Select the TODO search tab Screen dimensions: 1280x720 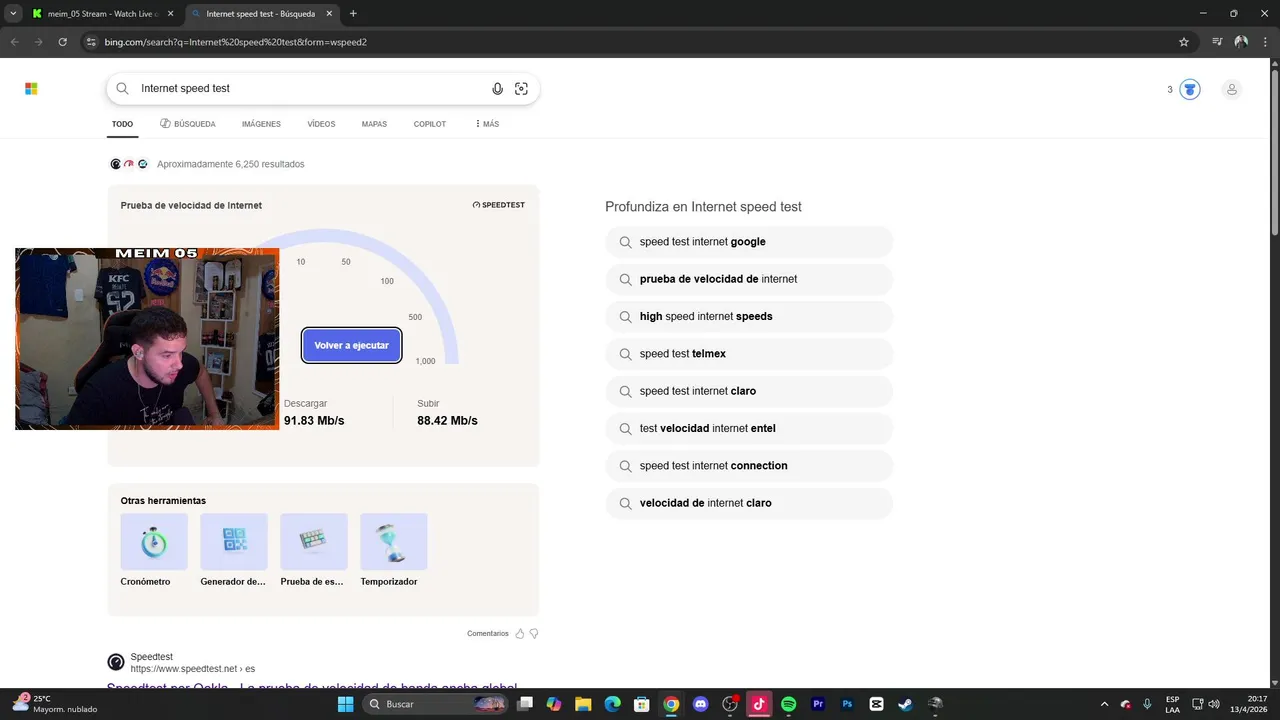click(122, 124)
